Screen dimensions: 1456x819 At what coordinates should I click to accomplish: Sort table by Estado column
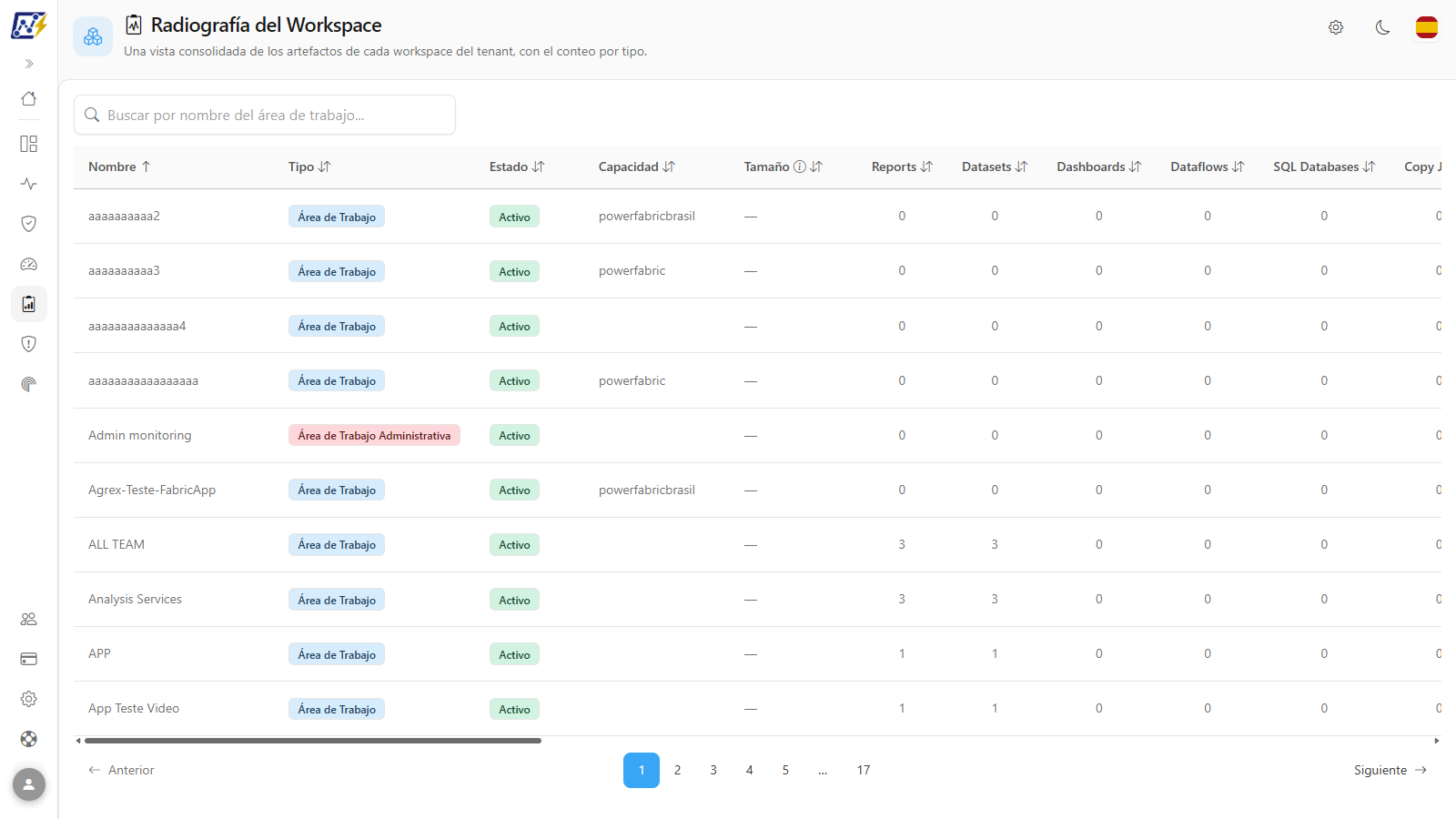[517, 167]
